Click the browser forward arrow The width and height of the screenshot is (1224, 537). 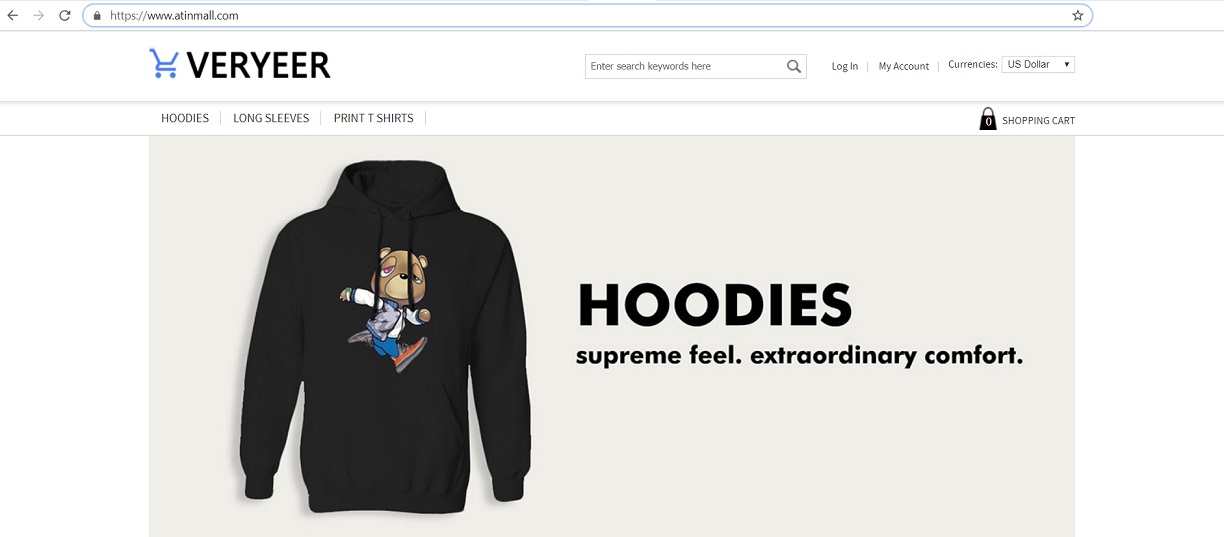[39, 15]
